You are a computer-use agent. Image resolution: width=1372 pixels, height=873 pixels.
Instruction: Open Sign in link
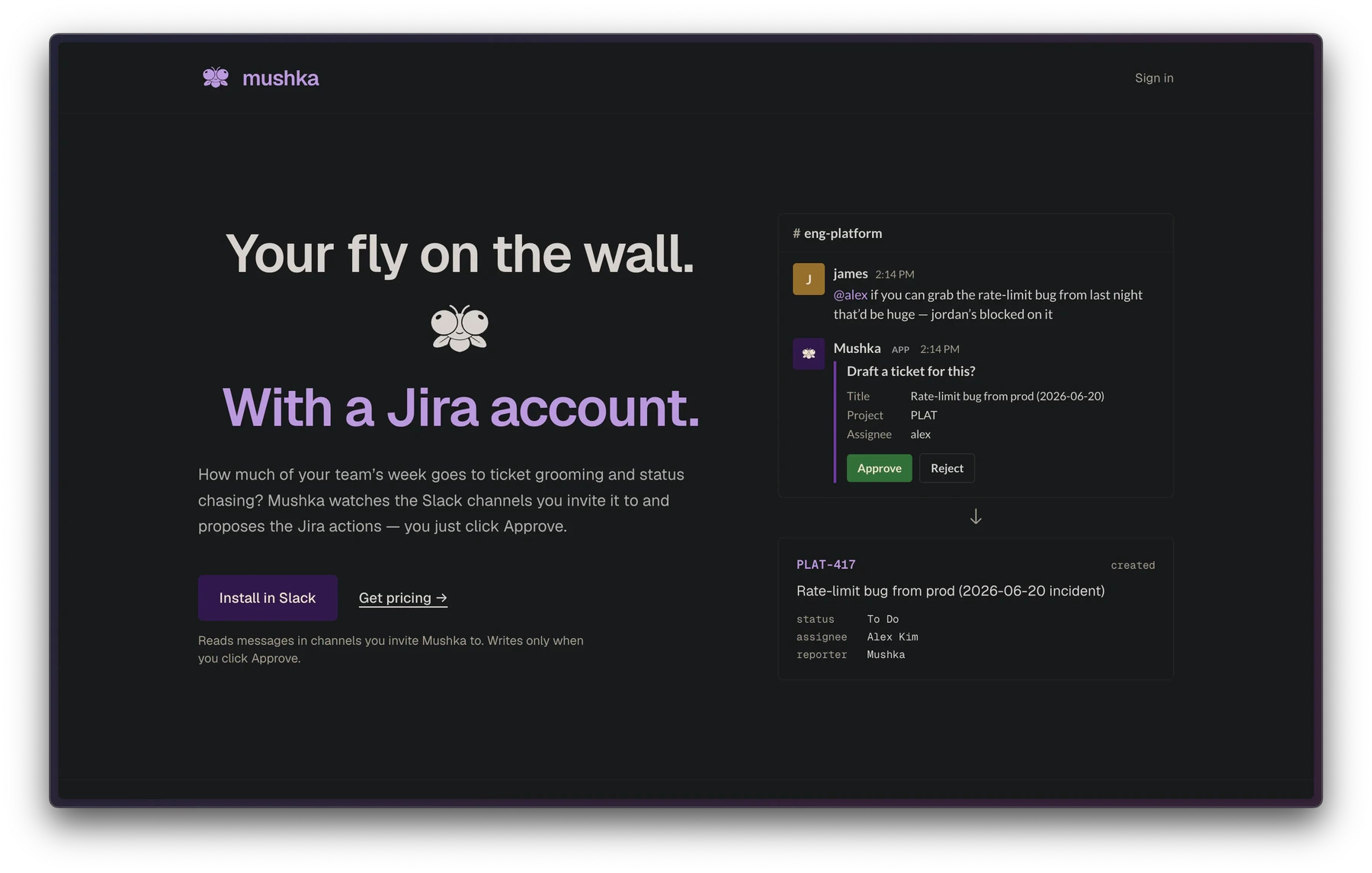pyautogui.click(x=1154, y=78)
